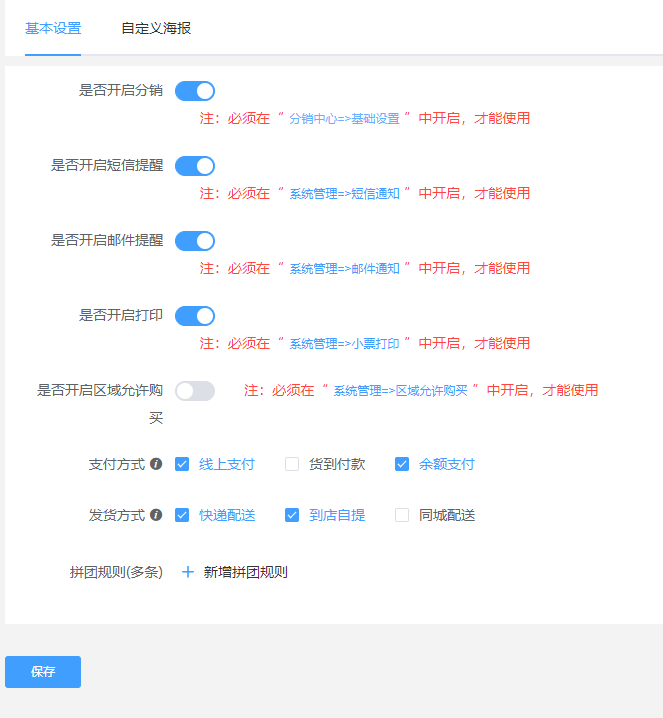
Task: Uncheck the 线上支付 checkbox
Action: (x=182, y=464)
